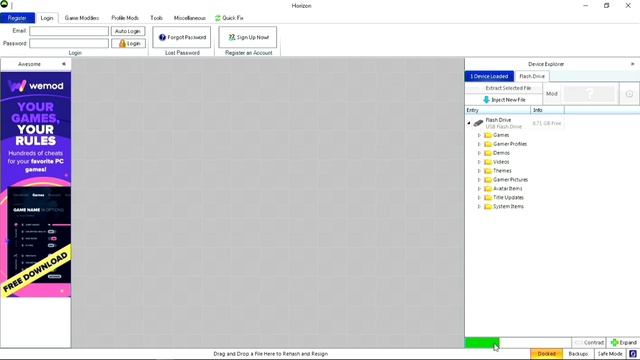Click the Expand button with plus icon
Image resolution: width=640 pixels, height=360 pixels.
[x=623, y=343]
